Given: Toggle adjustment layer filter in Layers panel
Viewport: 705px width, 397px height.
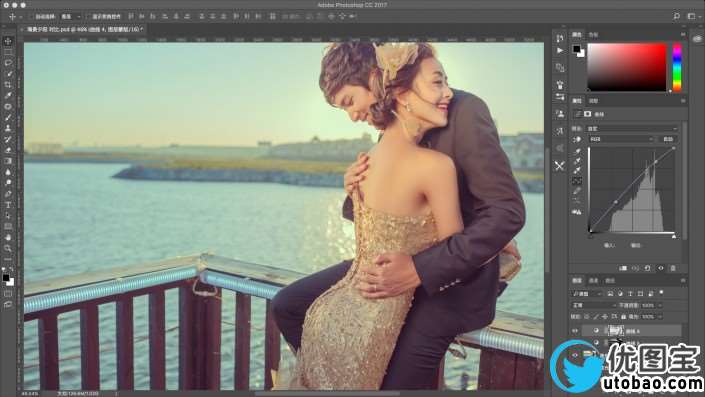Looking at the screenshot, I should (620, 294).
